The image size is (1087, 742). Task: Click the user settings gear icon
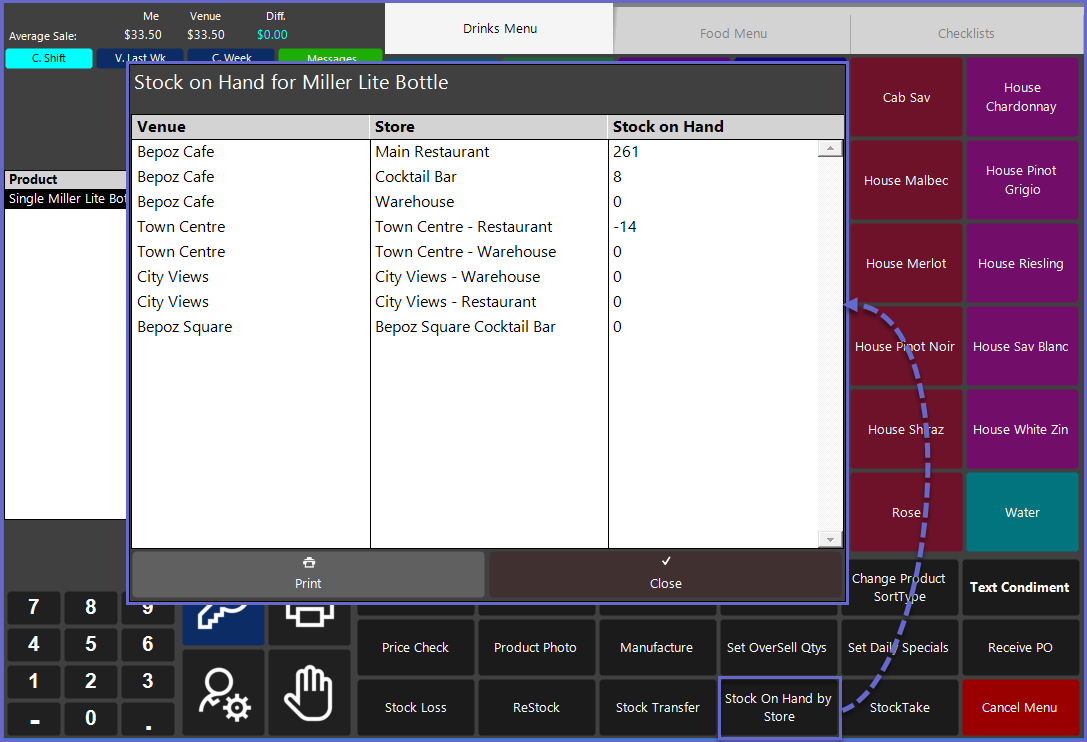[x=223, y=694]
